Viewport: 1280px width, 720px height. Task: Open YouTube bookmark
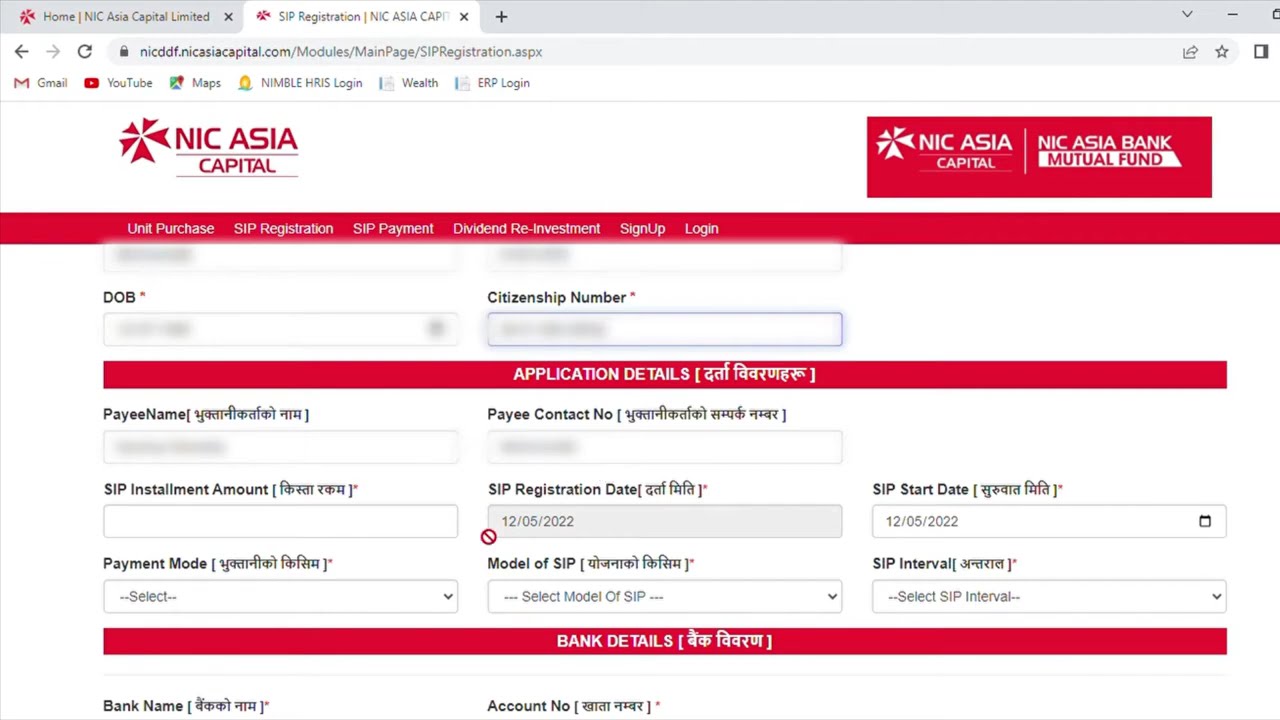[119, 83]
